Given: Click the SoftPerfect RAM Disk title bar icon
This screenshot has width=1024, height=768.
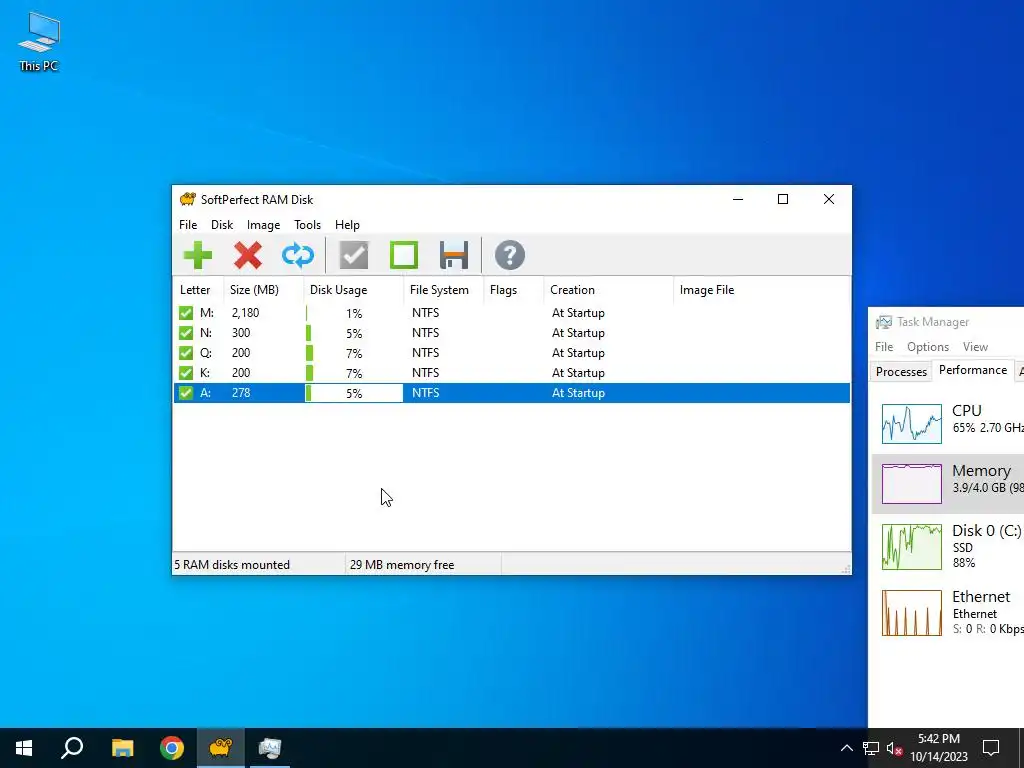Looking at the screenshot, I should 188,199.
